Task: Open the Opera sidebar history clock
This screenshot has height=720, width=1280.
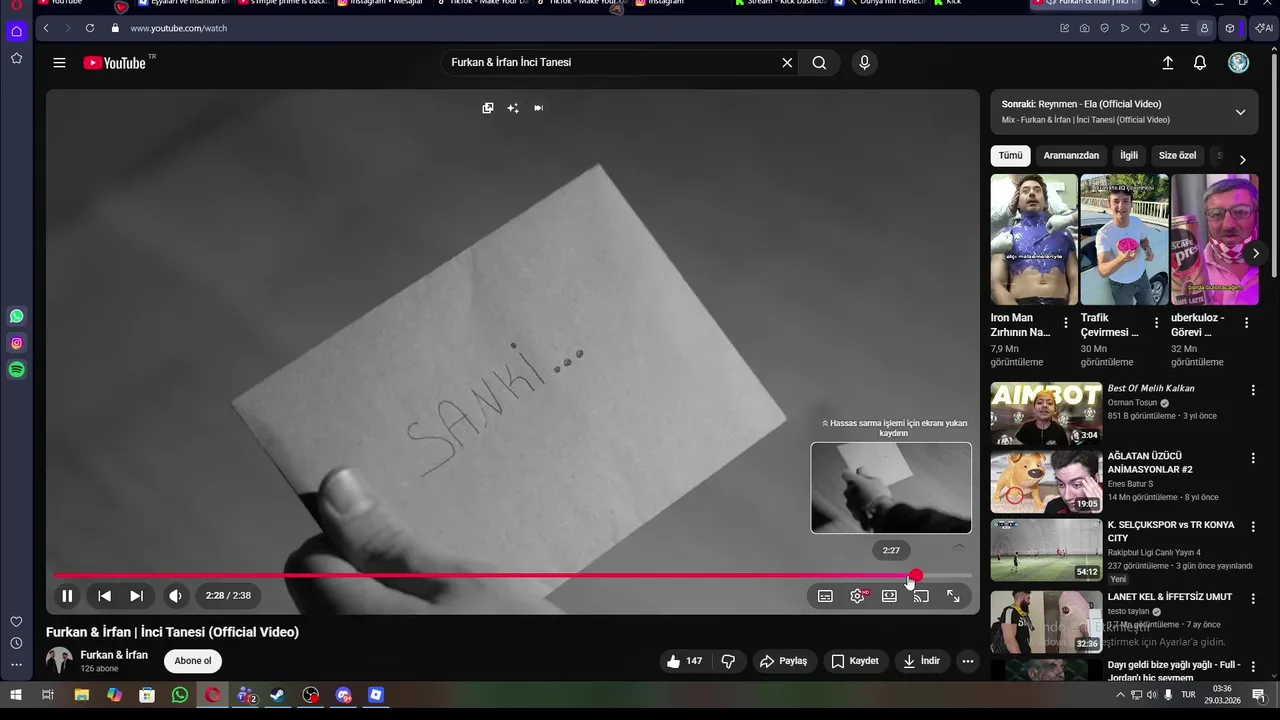Action: (x=16, y=643)
